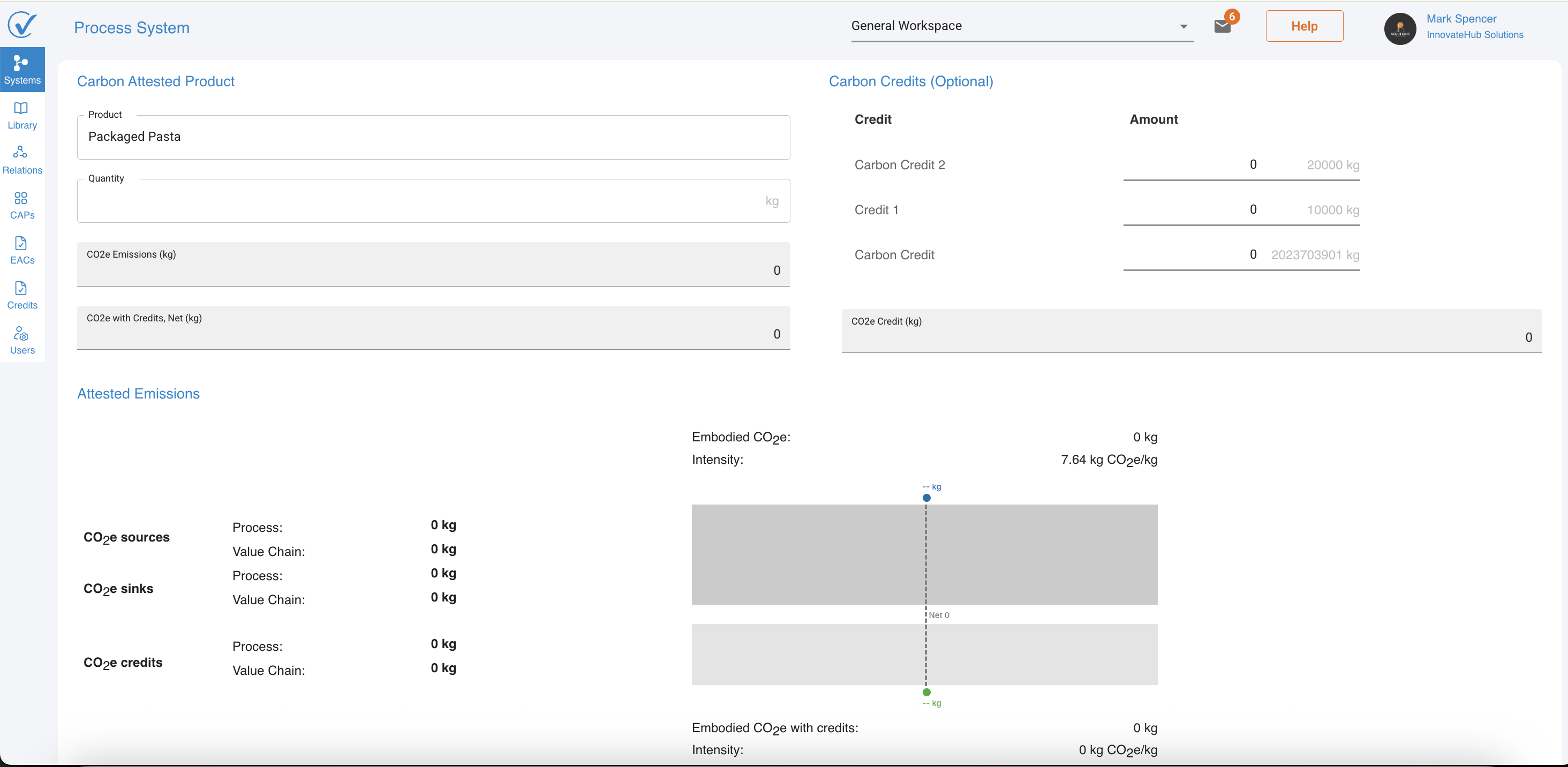Open the General Workspace selector field
Image resolution: width=1568 pixels, height=767 pixels.
[x=1011, y=26]
